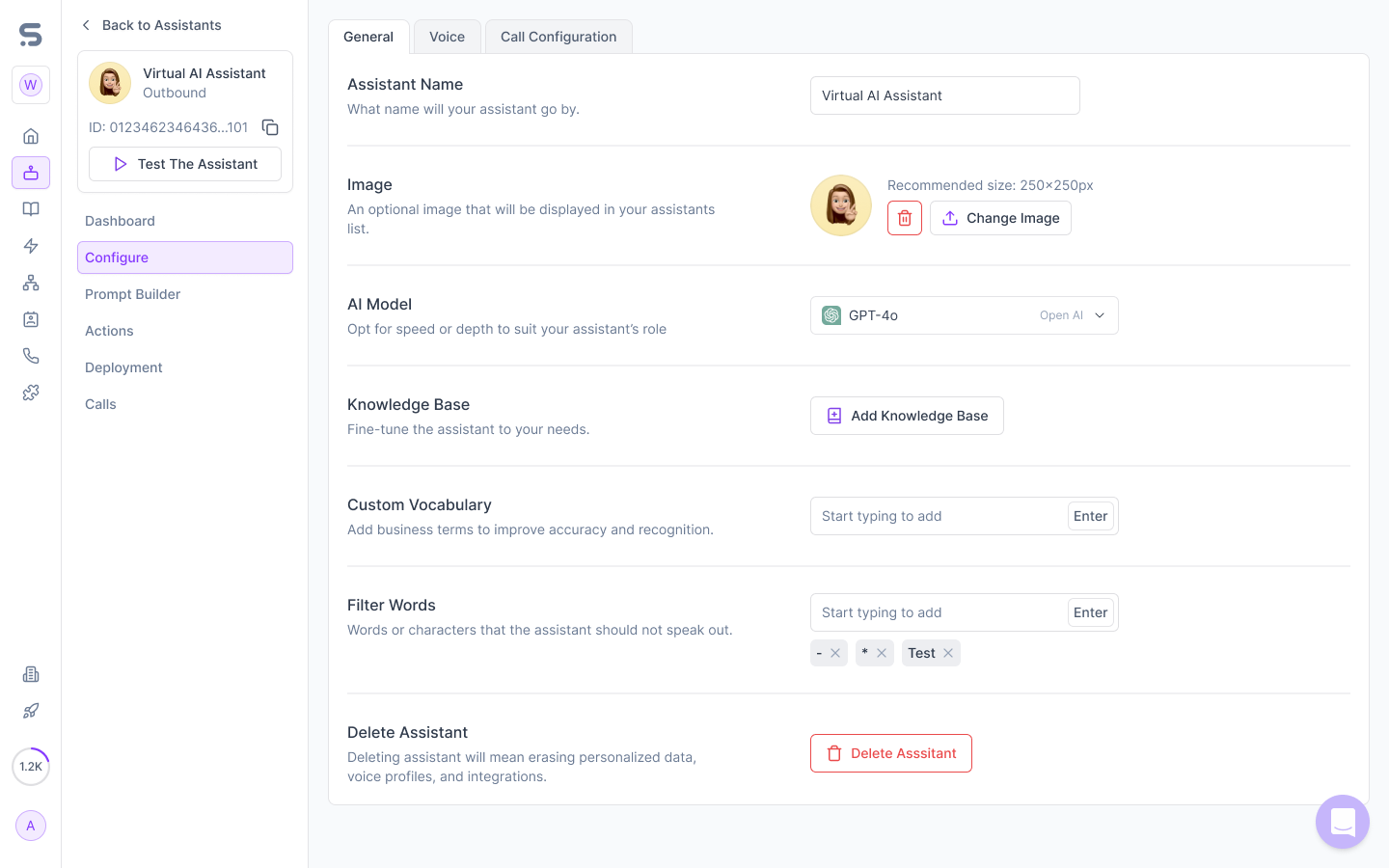The width and height of the screenshot is (1389, 868).
Task: Click the building icon in lower sidebar
Action: pos(31,674)
